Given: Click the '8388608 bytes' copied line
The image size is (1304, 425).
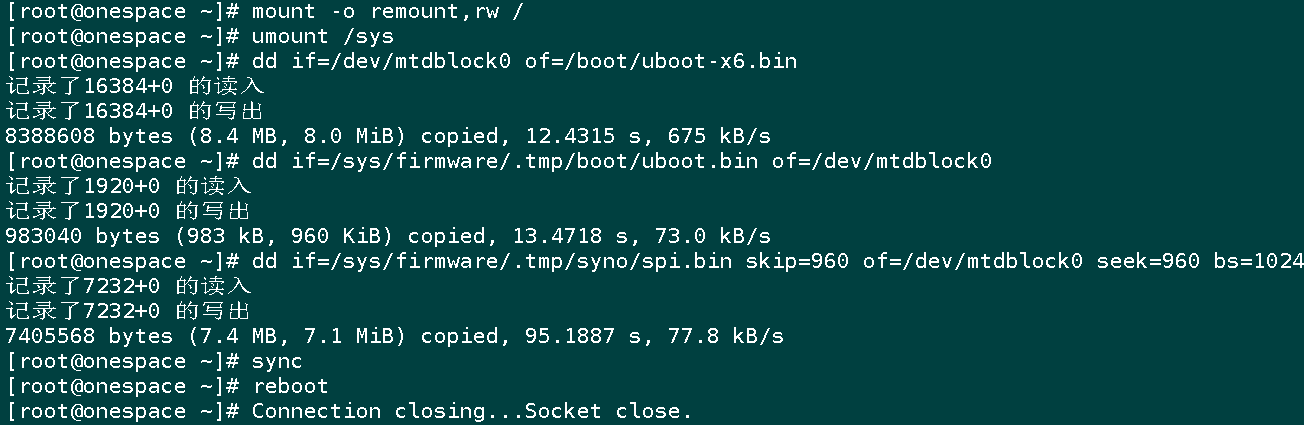Looking at the screenshot, I should click(388, 136).
